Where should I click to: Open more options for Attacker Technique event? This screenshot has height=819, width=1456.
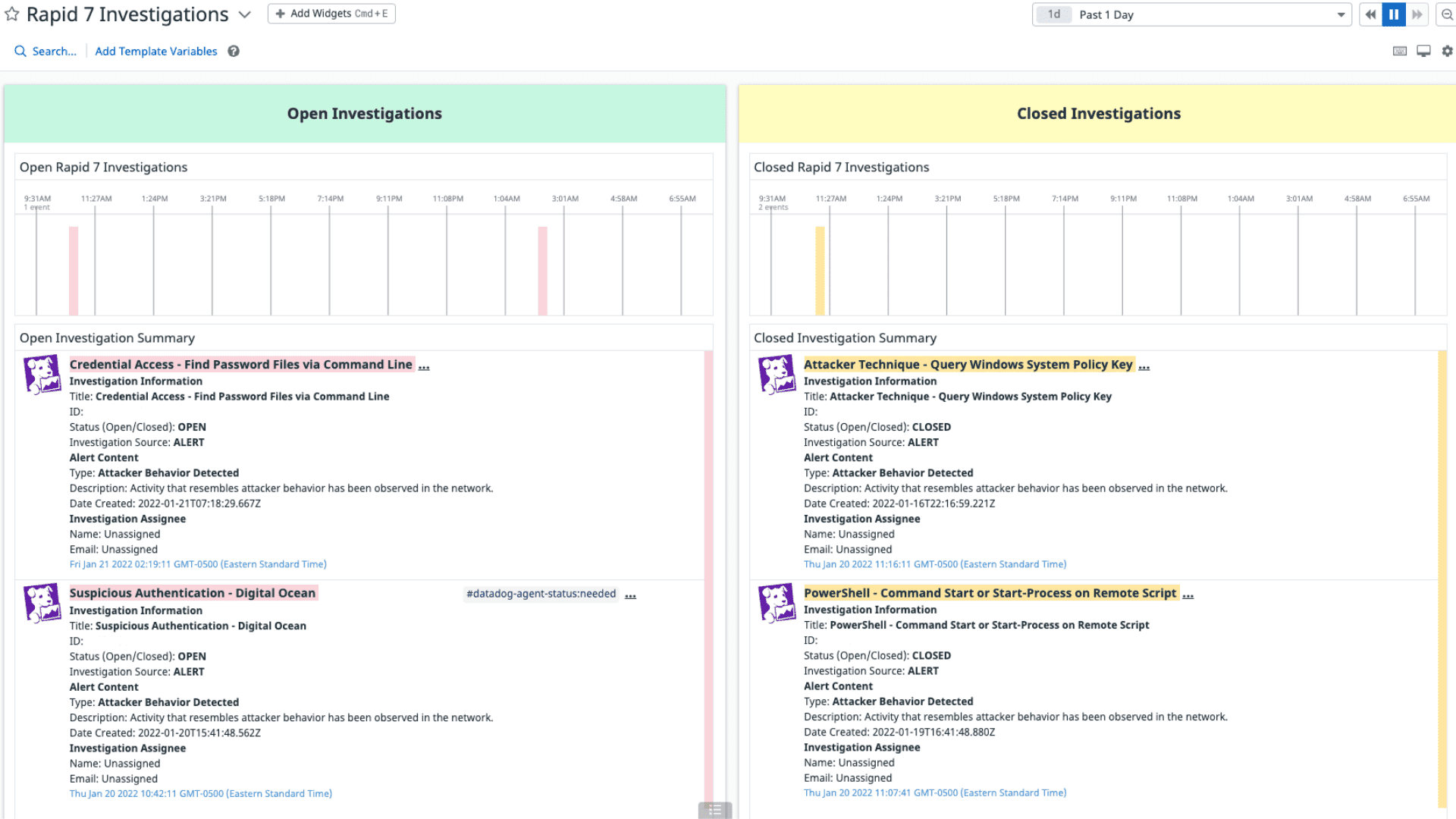tap(1144, 366)
